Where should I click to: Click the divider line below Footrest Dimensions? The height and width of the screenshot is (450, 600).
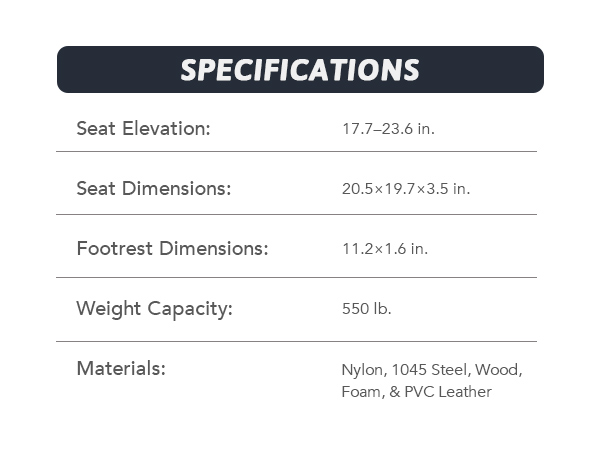(296, 277)
